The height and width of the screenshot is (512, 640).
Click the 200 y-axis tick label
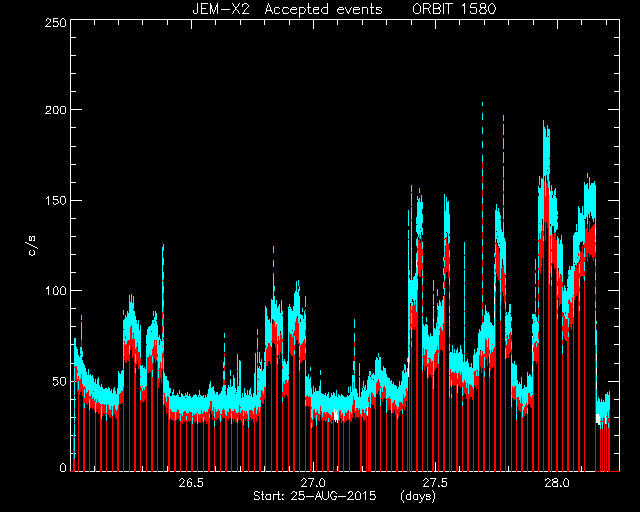tap(56, 110)
